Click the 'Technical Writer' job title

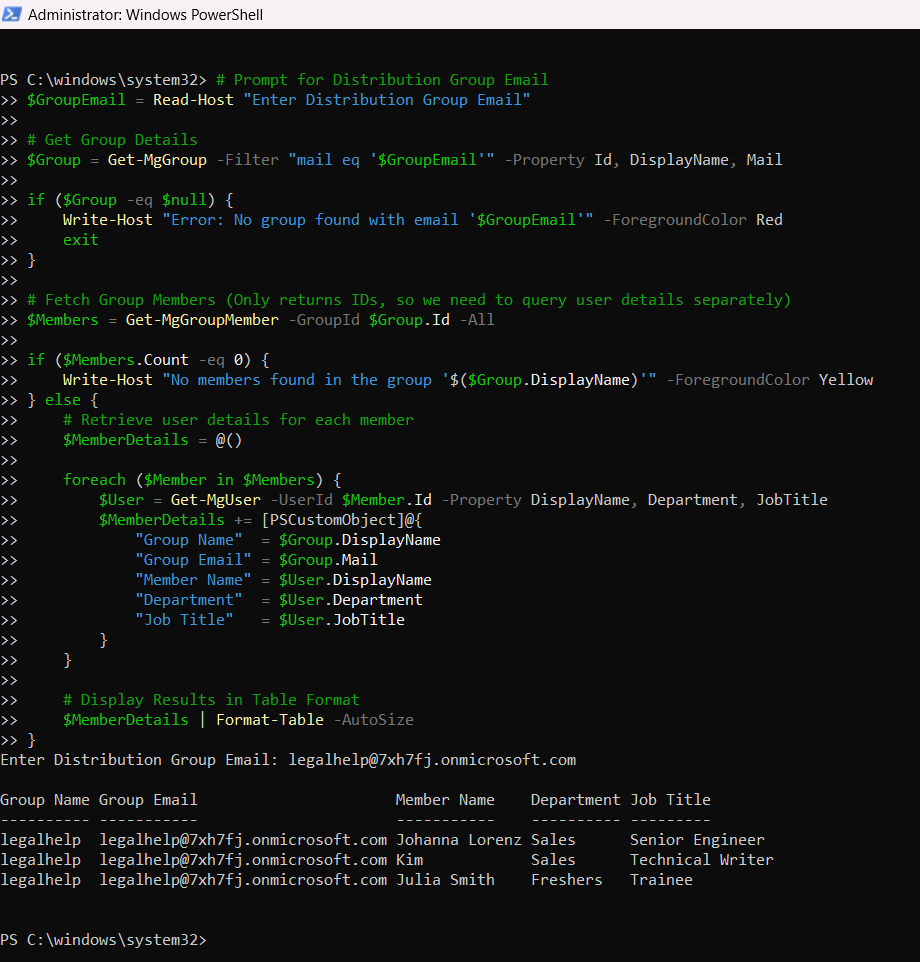tap(702, 860)
